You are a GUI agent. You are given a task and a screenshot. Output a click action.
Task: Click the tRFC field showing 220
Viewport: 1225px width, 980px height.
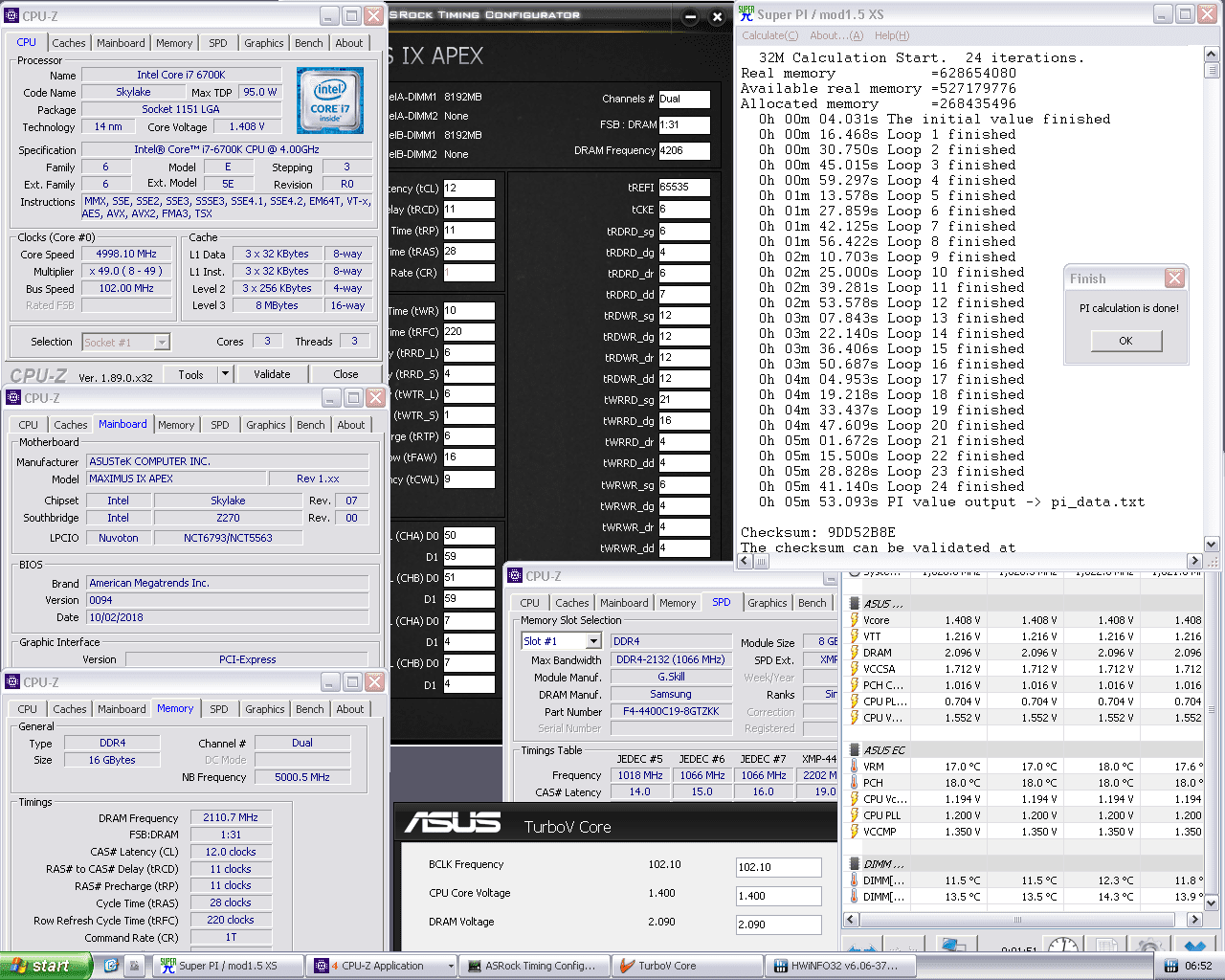click(469, 331)
